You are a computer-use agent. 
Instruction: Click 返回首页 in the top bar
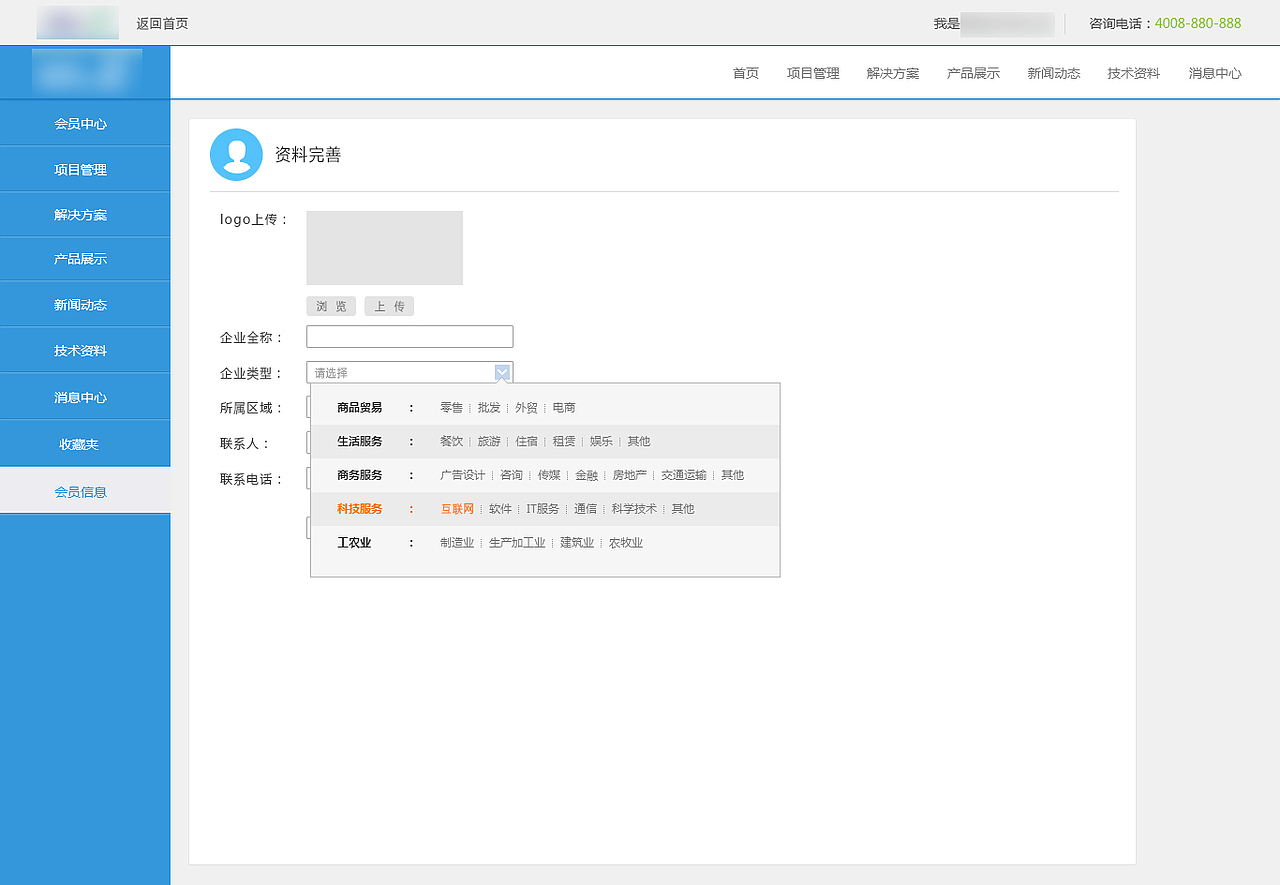click(x=160, y=22)
